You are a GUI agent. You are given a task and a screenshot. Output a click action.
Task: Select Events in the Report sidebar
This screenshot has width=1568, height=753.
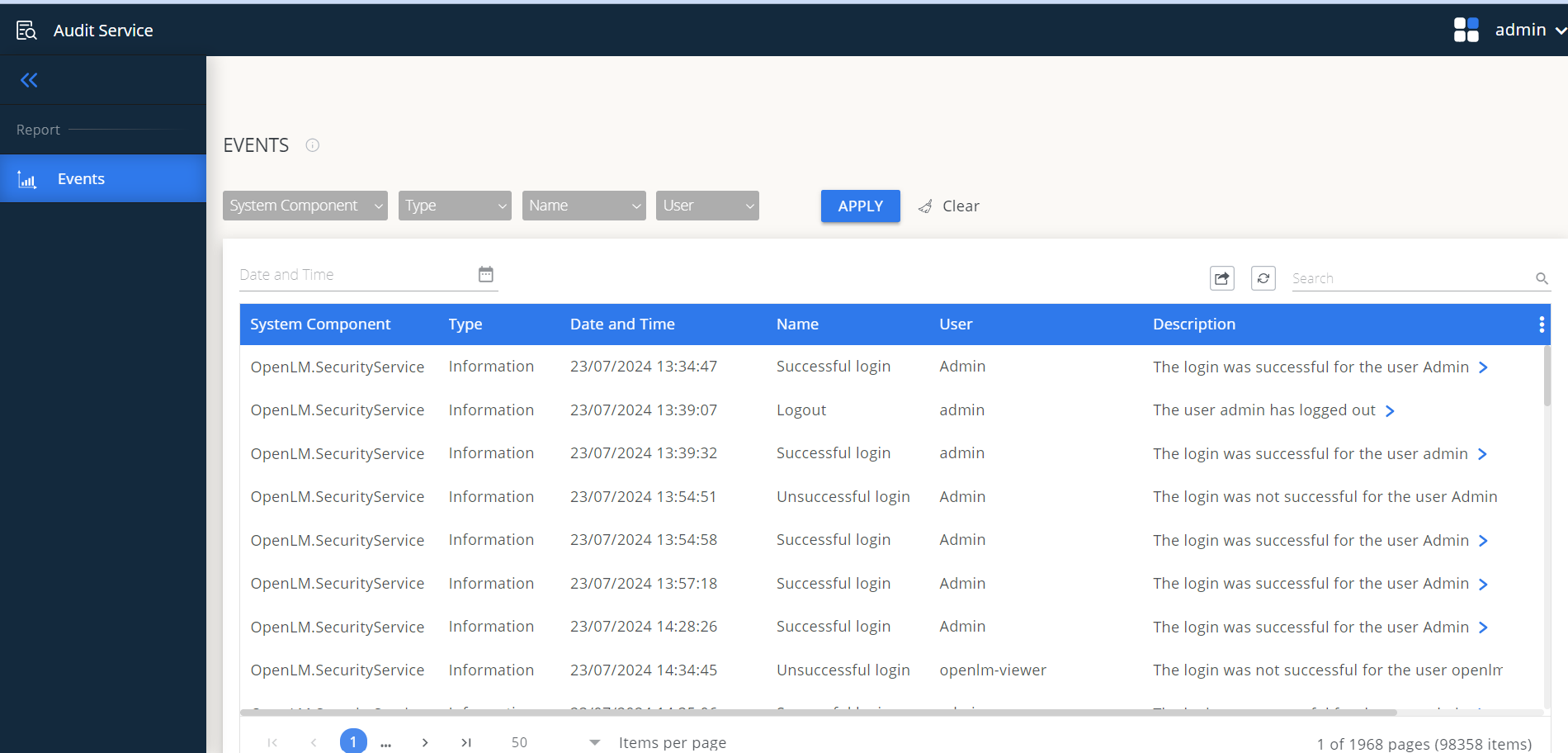pos(81,178)
